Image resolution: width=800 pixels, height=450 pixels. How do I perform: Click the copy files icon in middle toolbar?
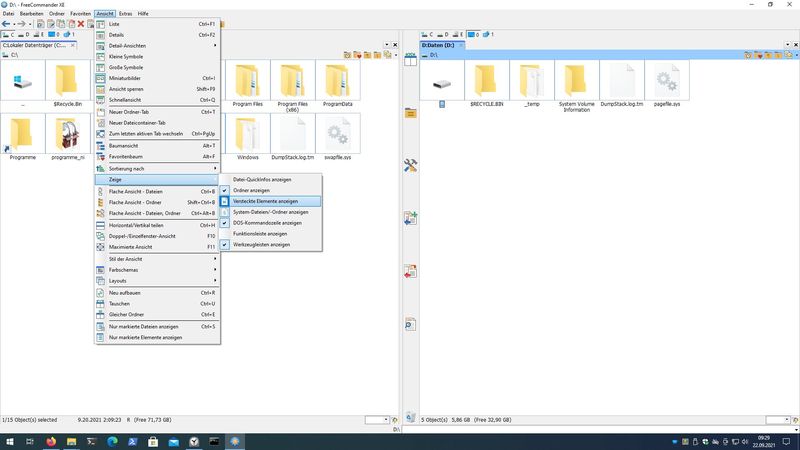[410, 218]
